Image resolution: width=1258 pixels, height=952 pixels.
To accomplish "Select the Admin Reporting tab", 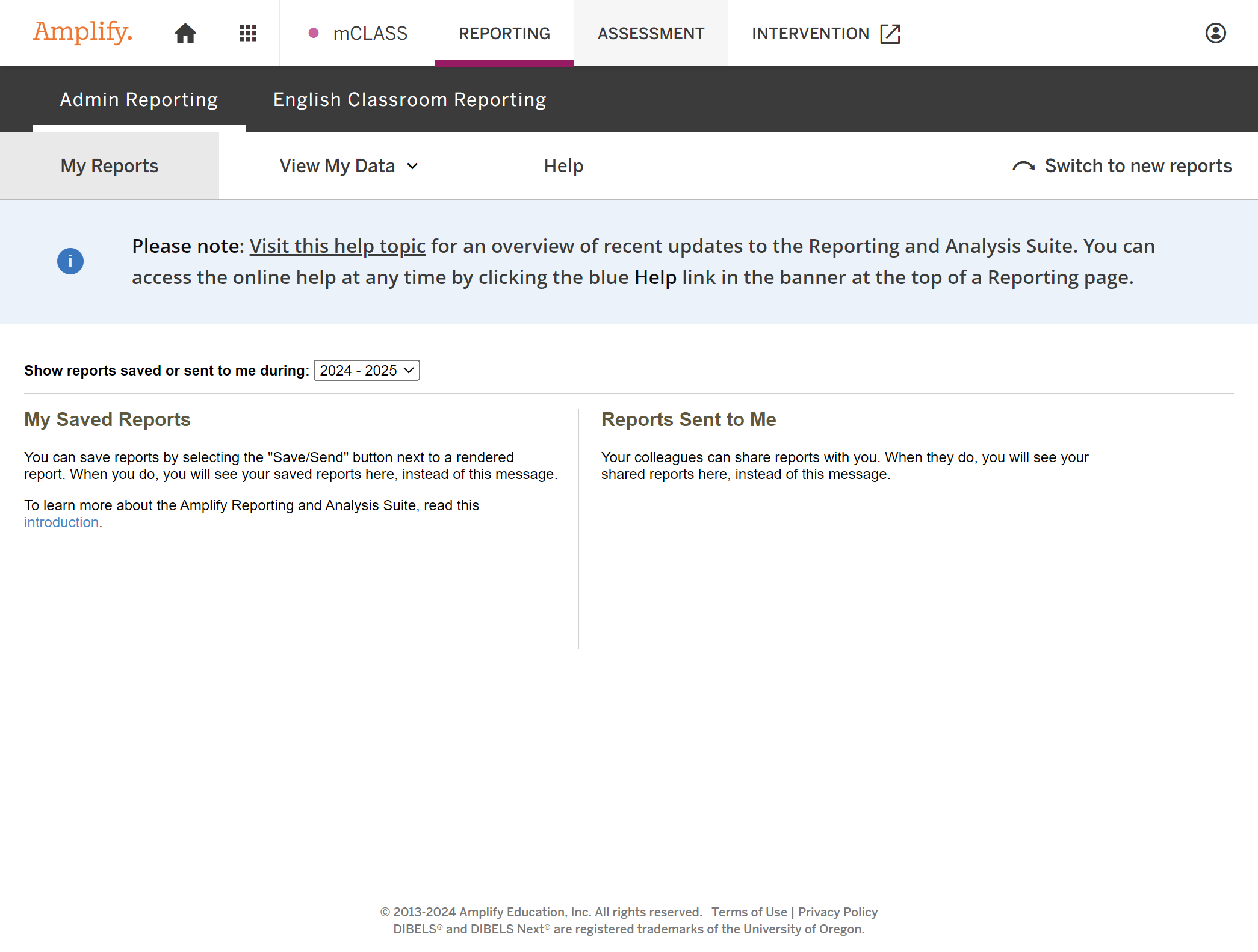I will [139, 99].
